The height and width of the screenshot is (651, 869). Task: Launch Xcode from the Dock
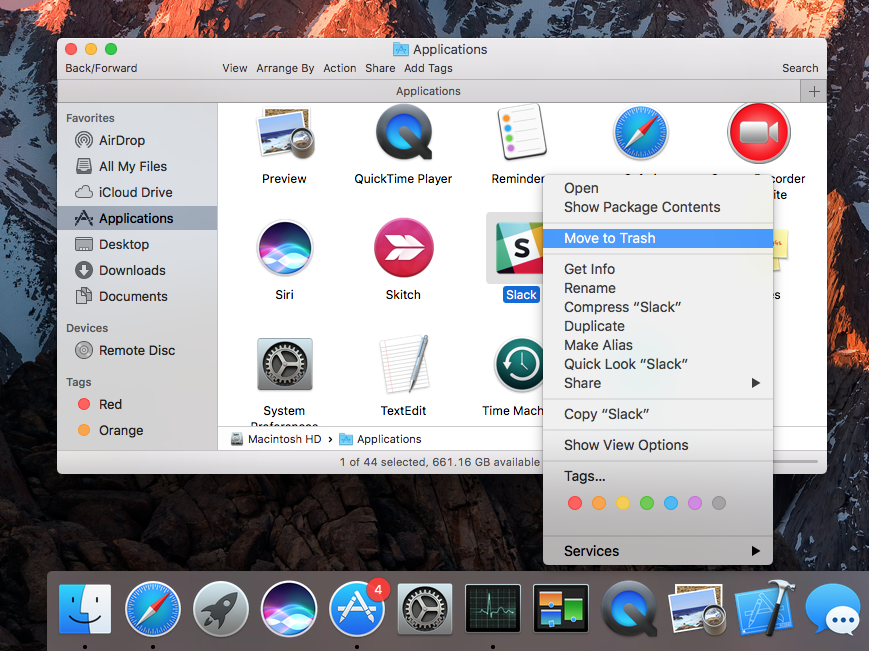coord(764,608)
